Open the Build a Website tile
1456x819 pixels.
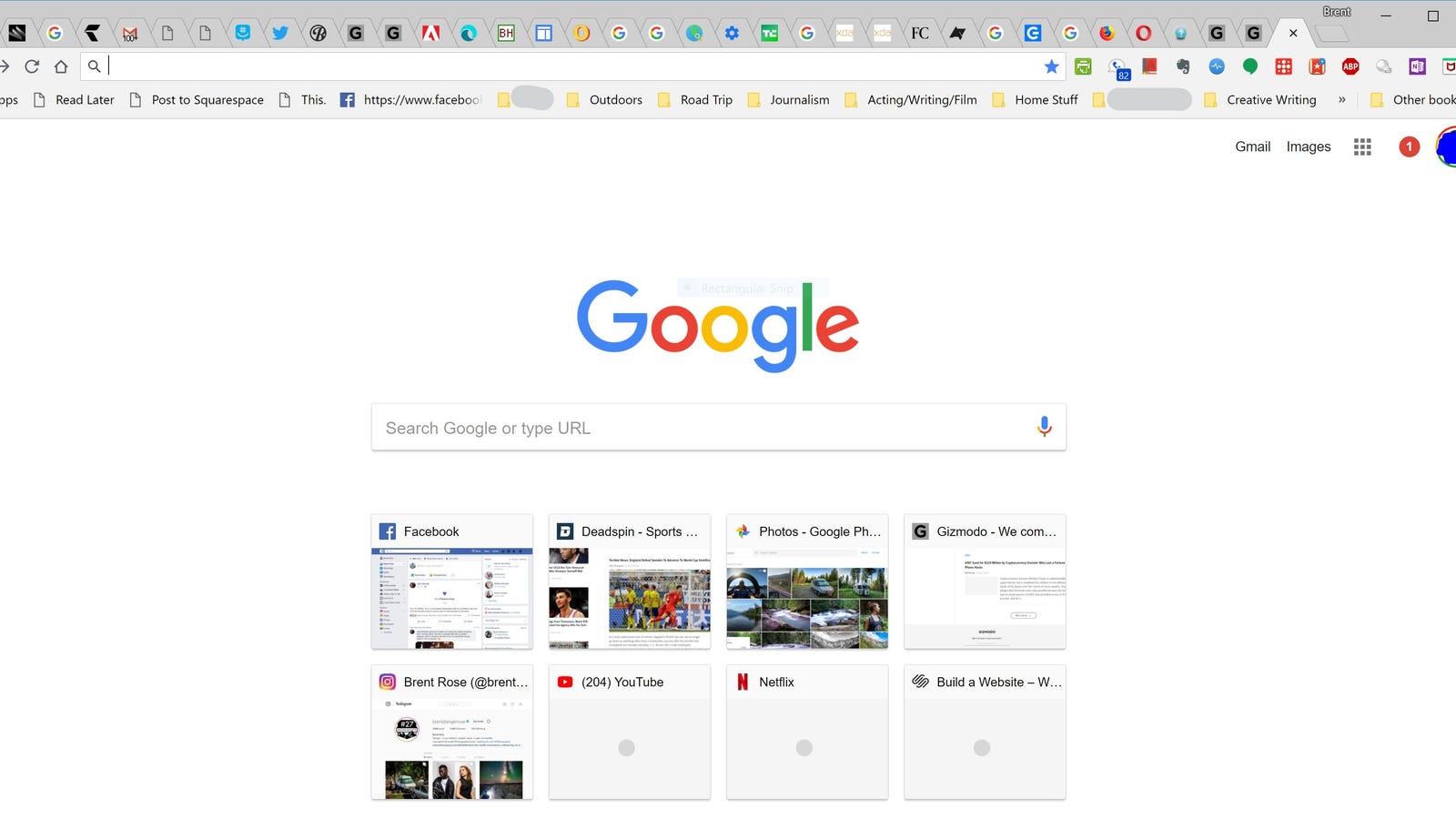pos(985,733)
